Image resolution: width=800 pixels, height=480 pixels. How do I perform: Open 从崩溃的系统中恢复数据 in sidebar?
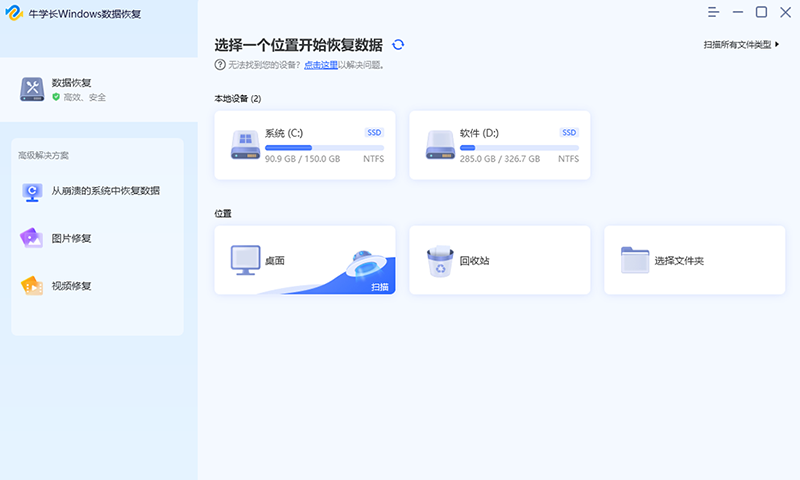[105, 191]
